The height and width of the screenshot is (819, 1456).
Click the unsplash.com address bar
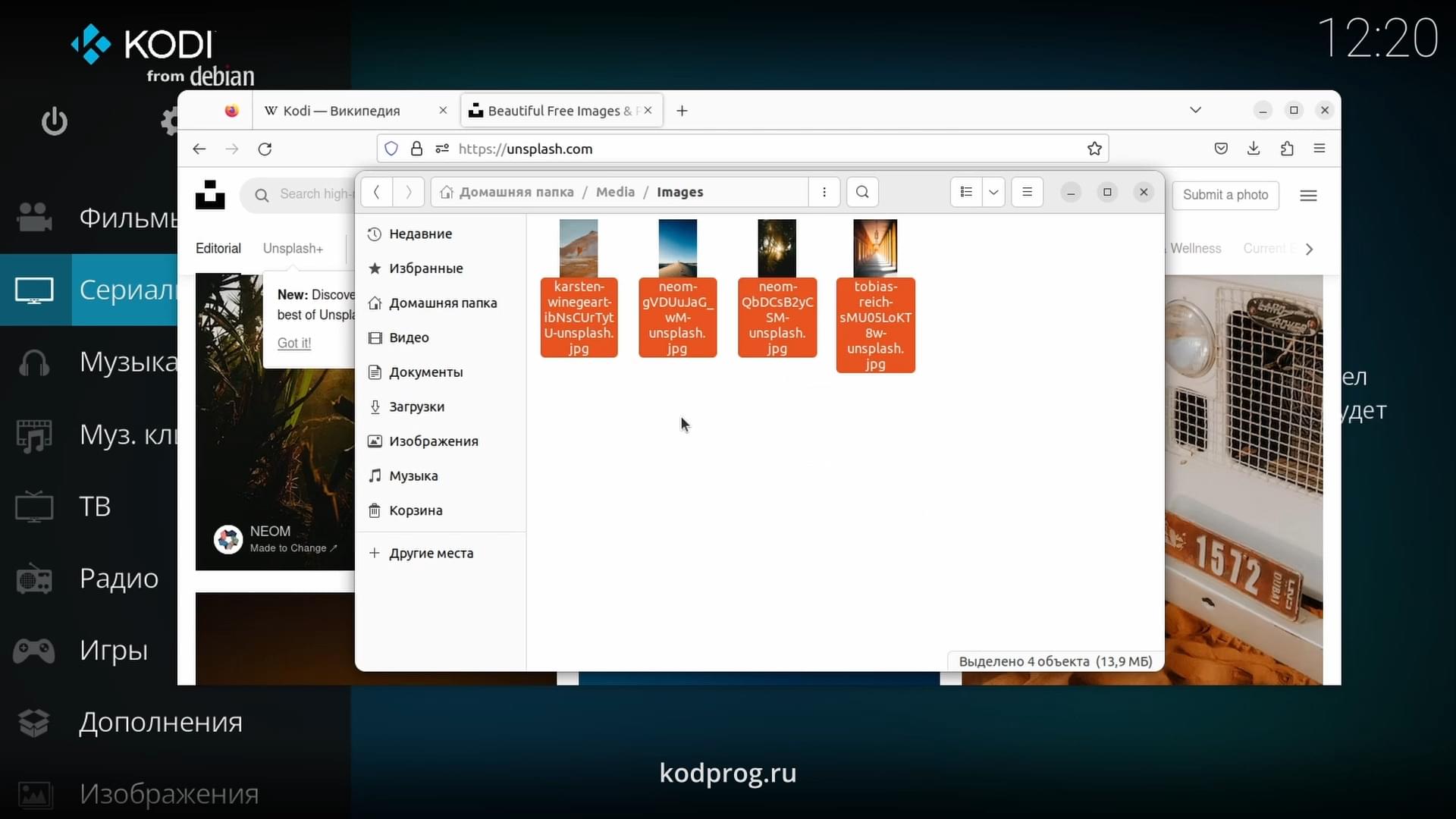(x=743, y=149)
